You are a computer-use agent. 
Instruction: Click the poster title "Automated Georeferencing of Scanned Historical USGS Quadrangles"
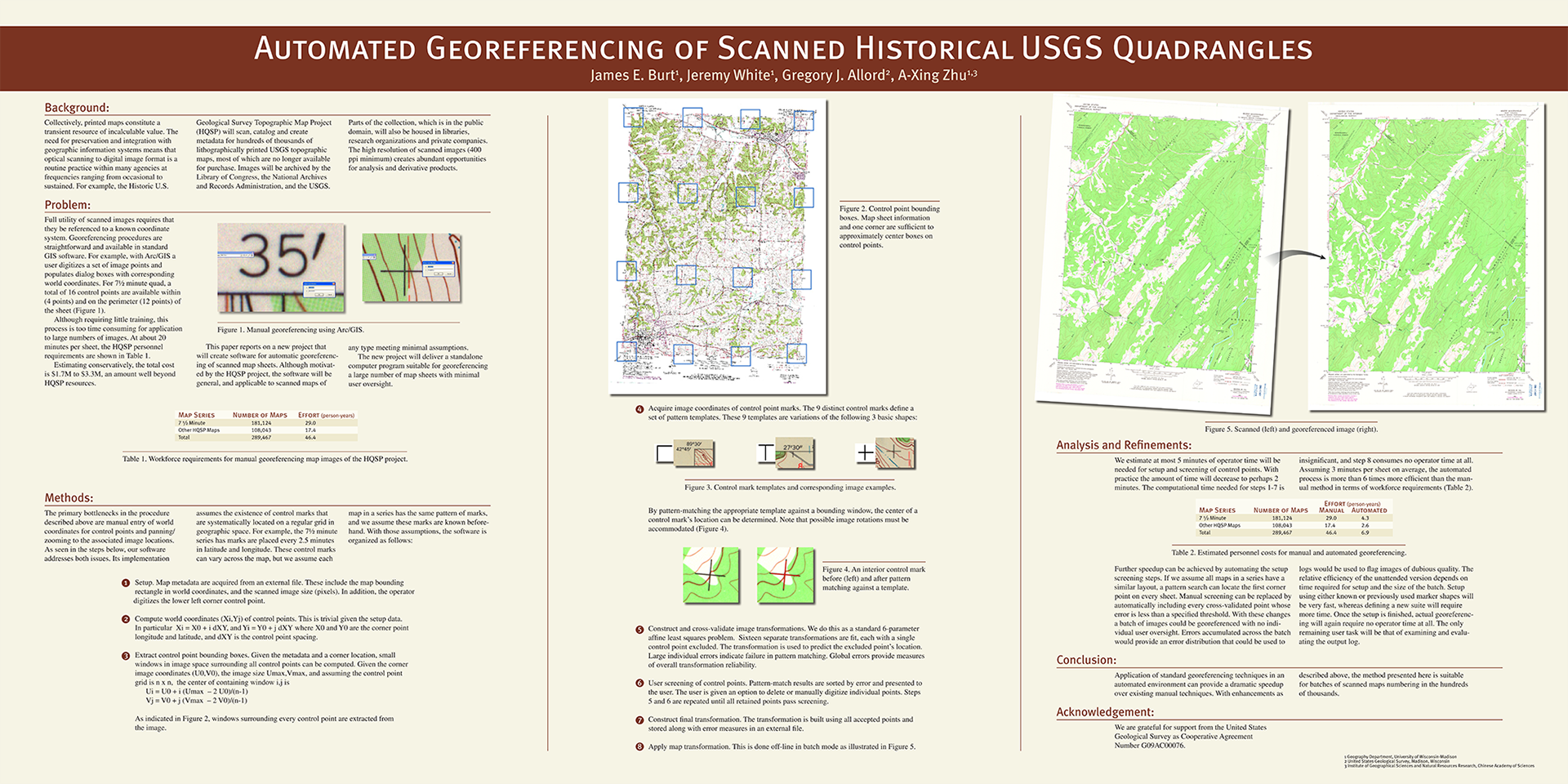click(783, 48)
